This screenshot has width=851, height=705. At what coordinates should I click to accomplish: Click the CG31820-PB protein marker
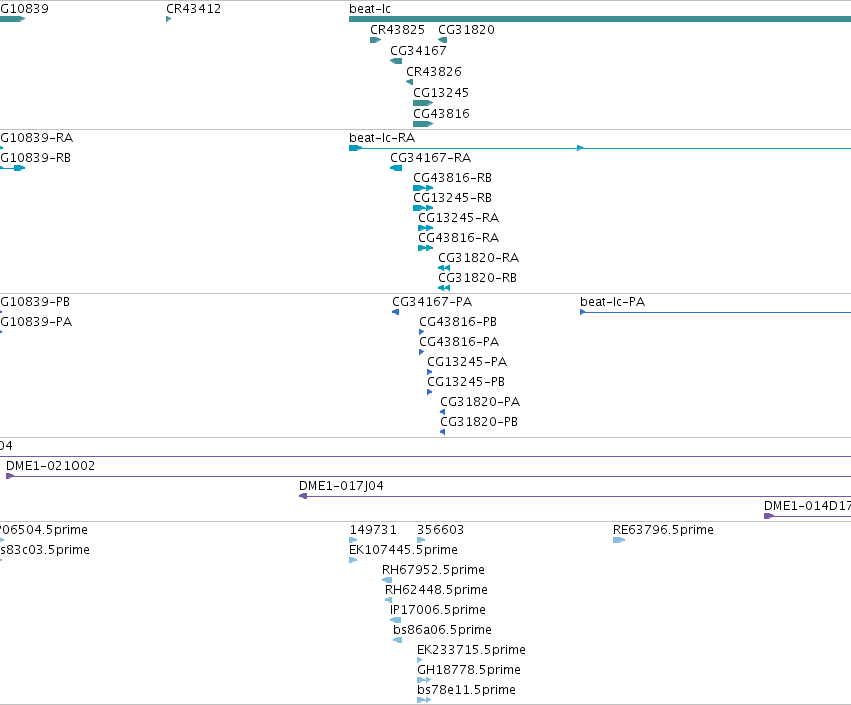coord(442,432)
